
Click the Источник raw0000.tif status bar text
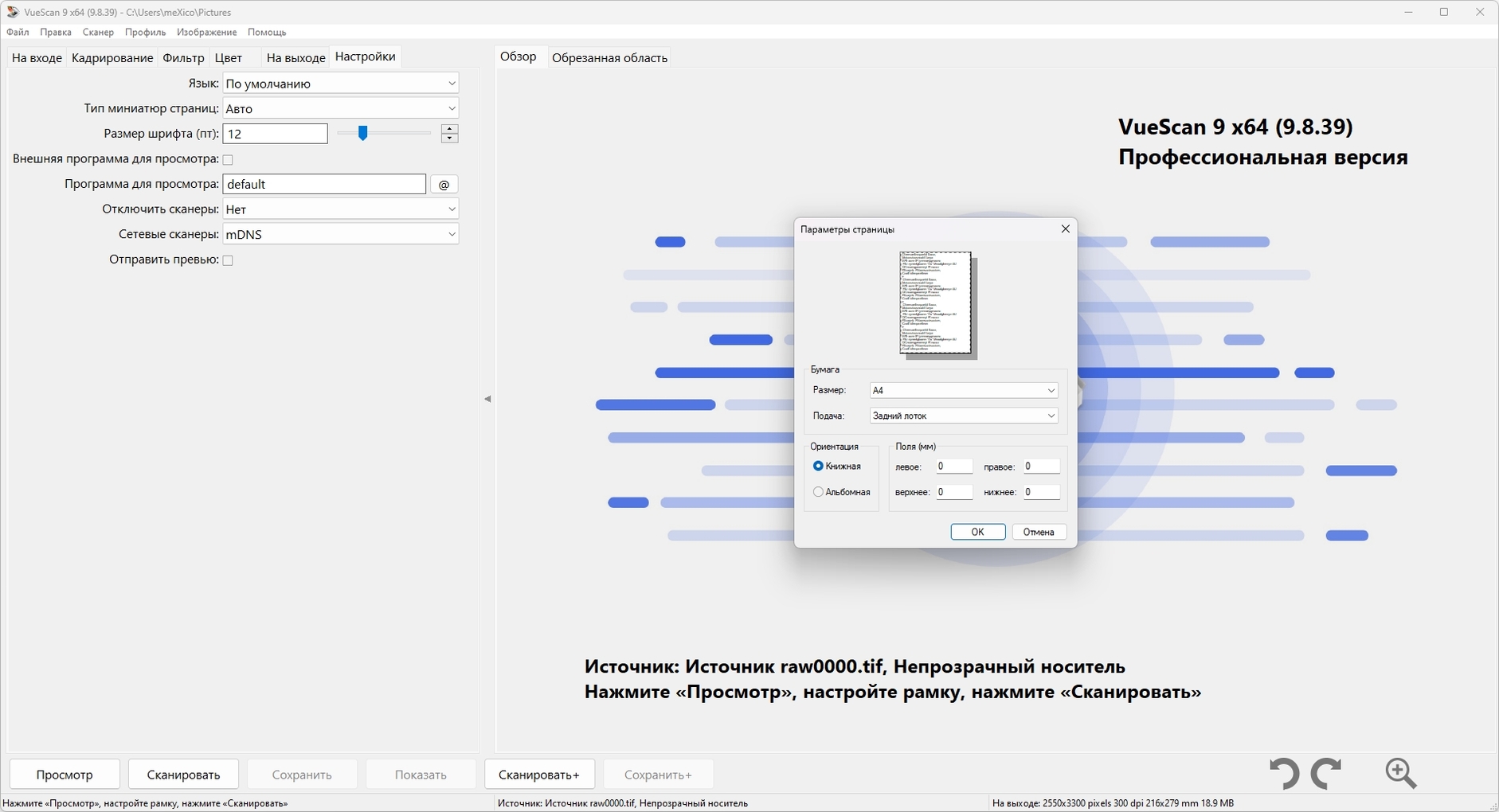tap(623, 803)
